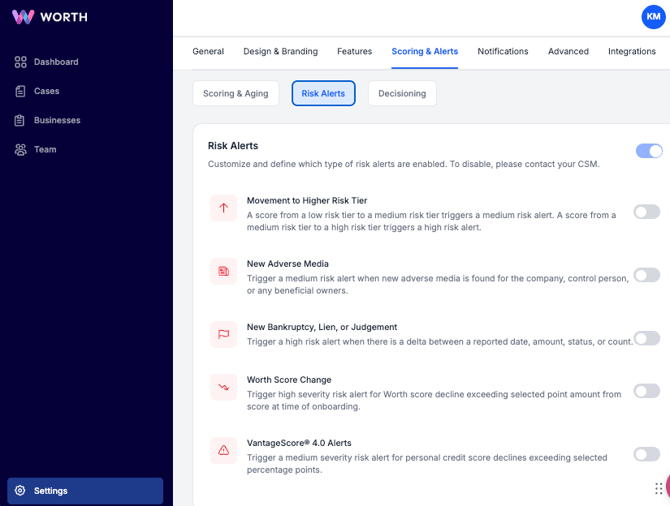
Task: Open the Businesses sidebar item
Action: pos(56,120)
